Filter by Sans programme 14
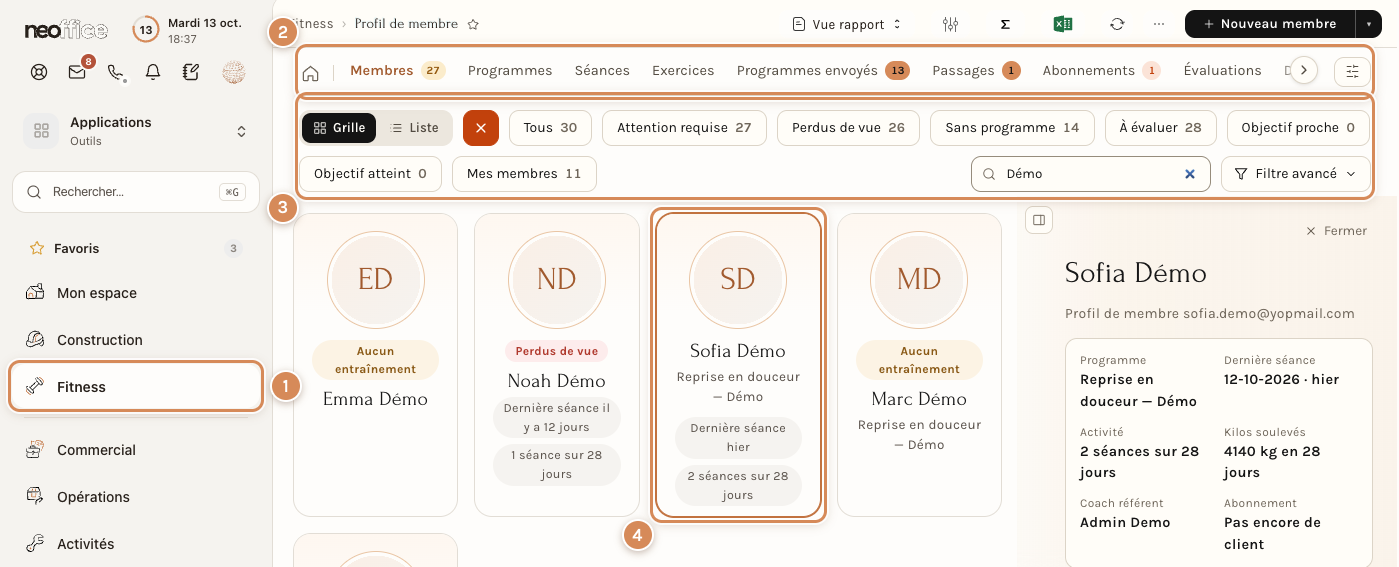 click(1012, 128)
